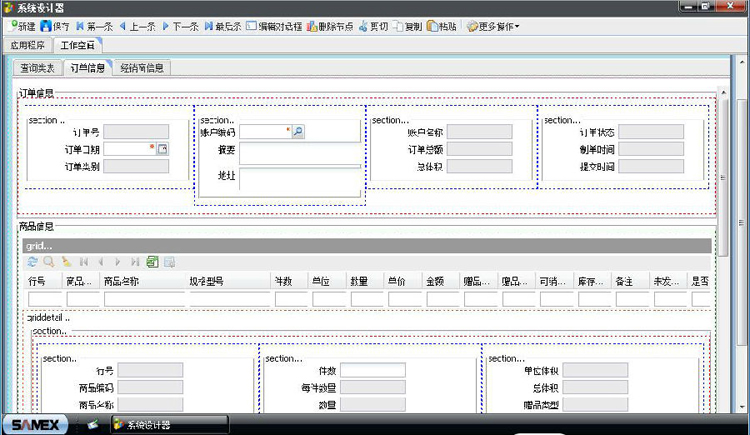Click the 单价 column header
Viewport: 750px width, 435px height.
coord(403,281)
